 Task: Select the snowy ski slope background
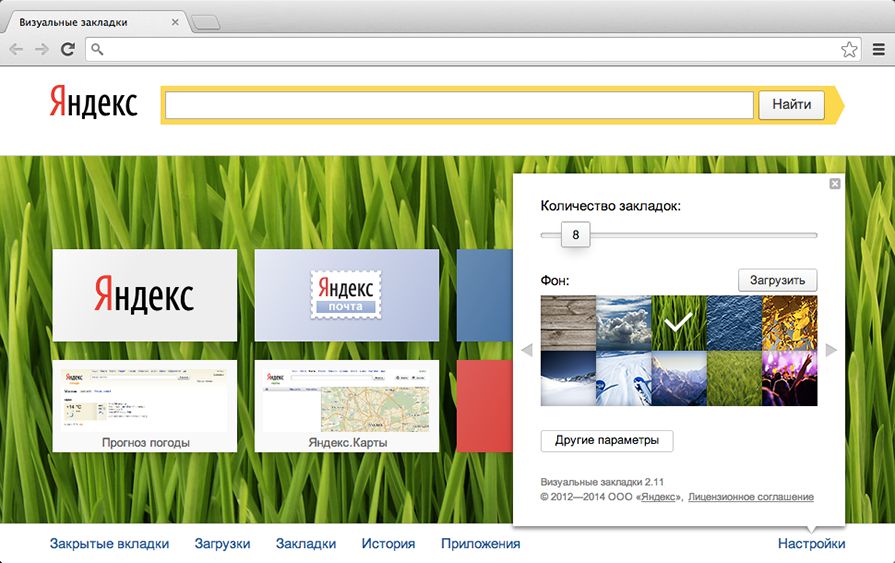[x=624, y=378]
